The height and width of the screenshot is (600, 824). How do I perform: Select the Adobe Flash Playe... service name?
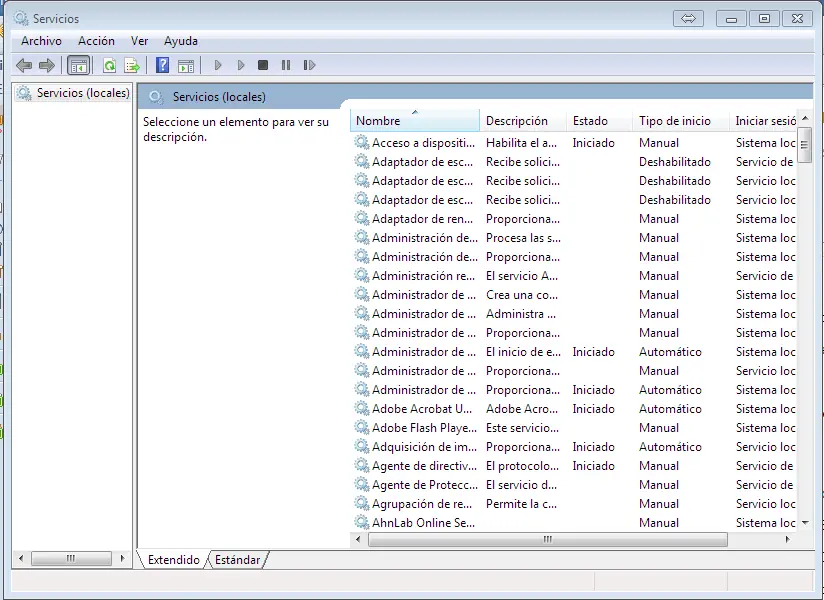pyautogui.click(x=425, y=428)
